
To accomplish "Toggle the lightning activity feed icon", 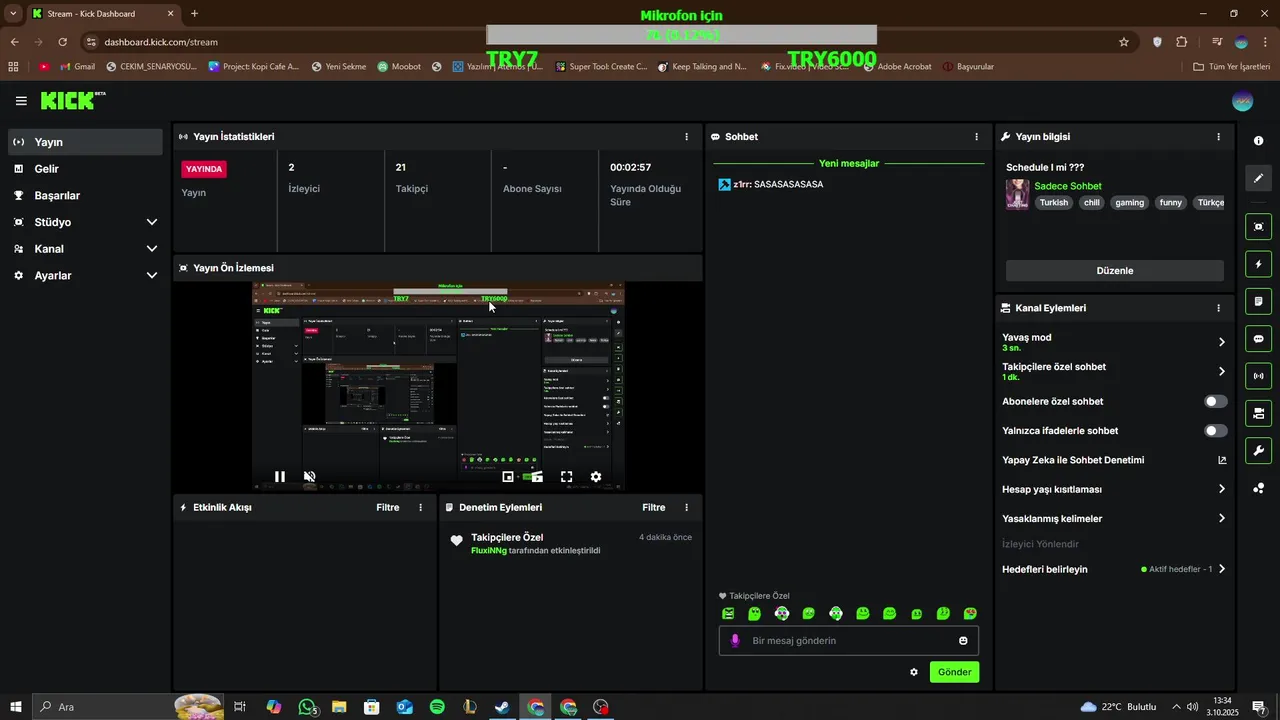I will [1259, 264].
